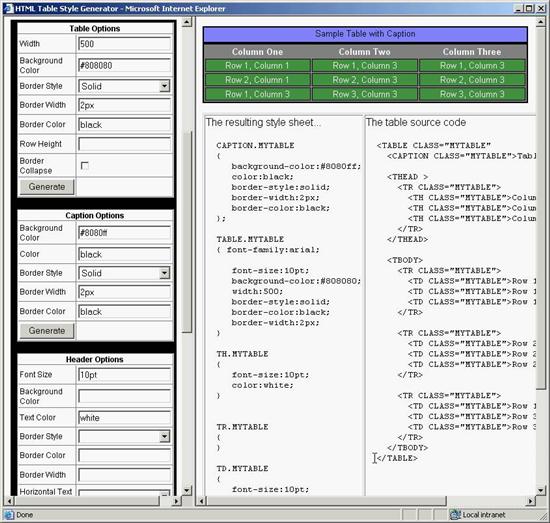Click the TH.MYTABLE style rule text
This screenshot has width=550, height=523.
tap(242, 354)
